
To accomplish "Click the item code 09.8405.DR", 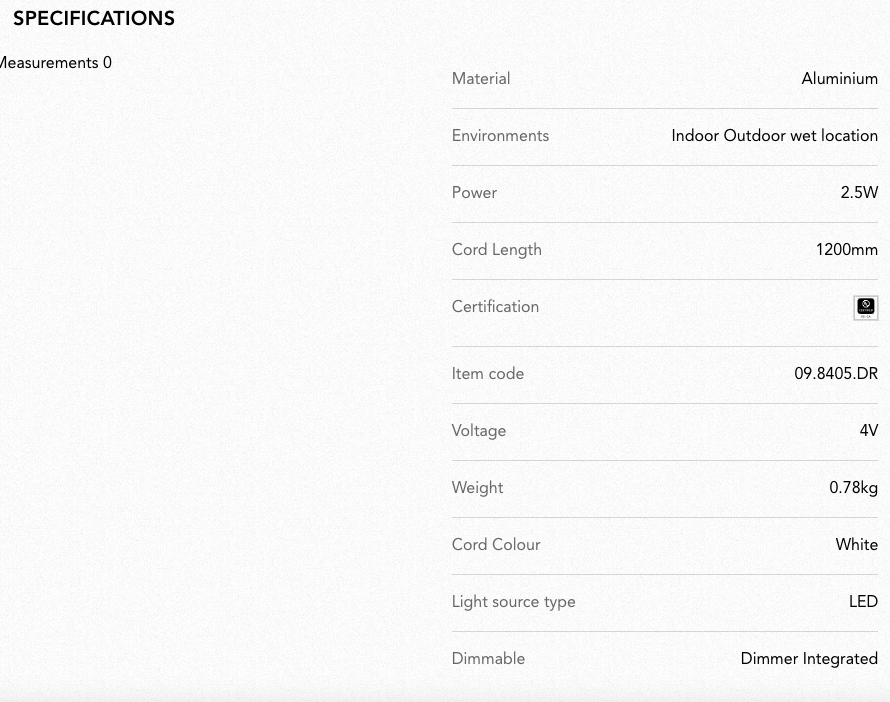I will 836,373.
